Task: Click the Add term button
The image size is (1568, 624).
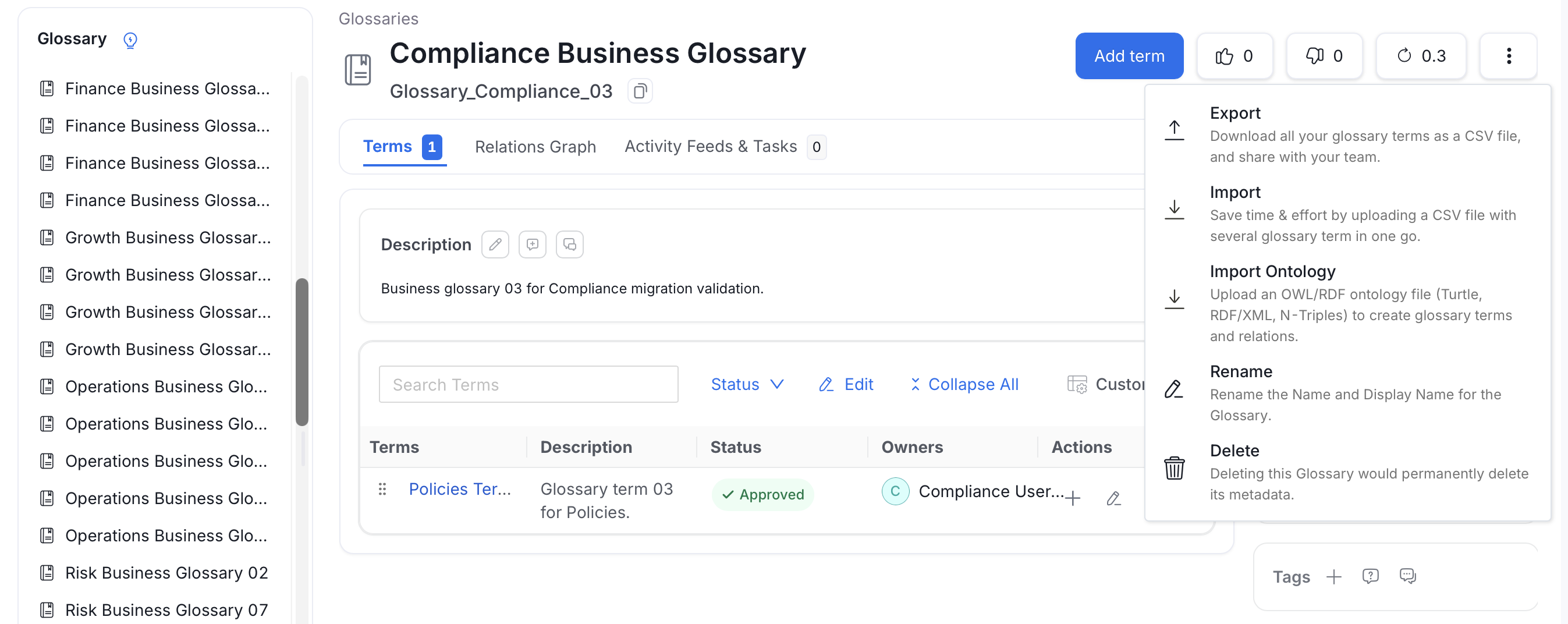Action: click(1129, 56)
